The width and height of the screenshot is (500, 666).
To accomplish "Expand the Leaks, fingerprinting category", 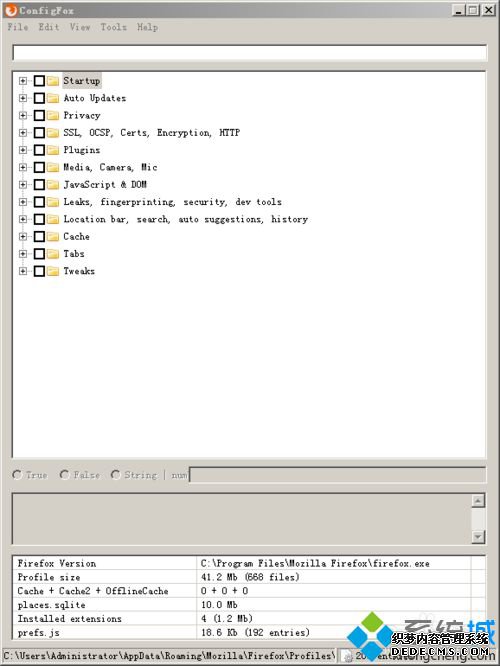I will coord(23,202).
